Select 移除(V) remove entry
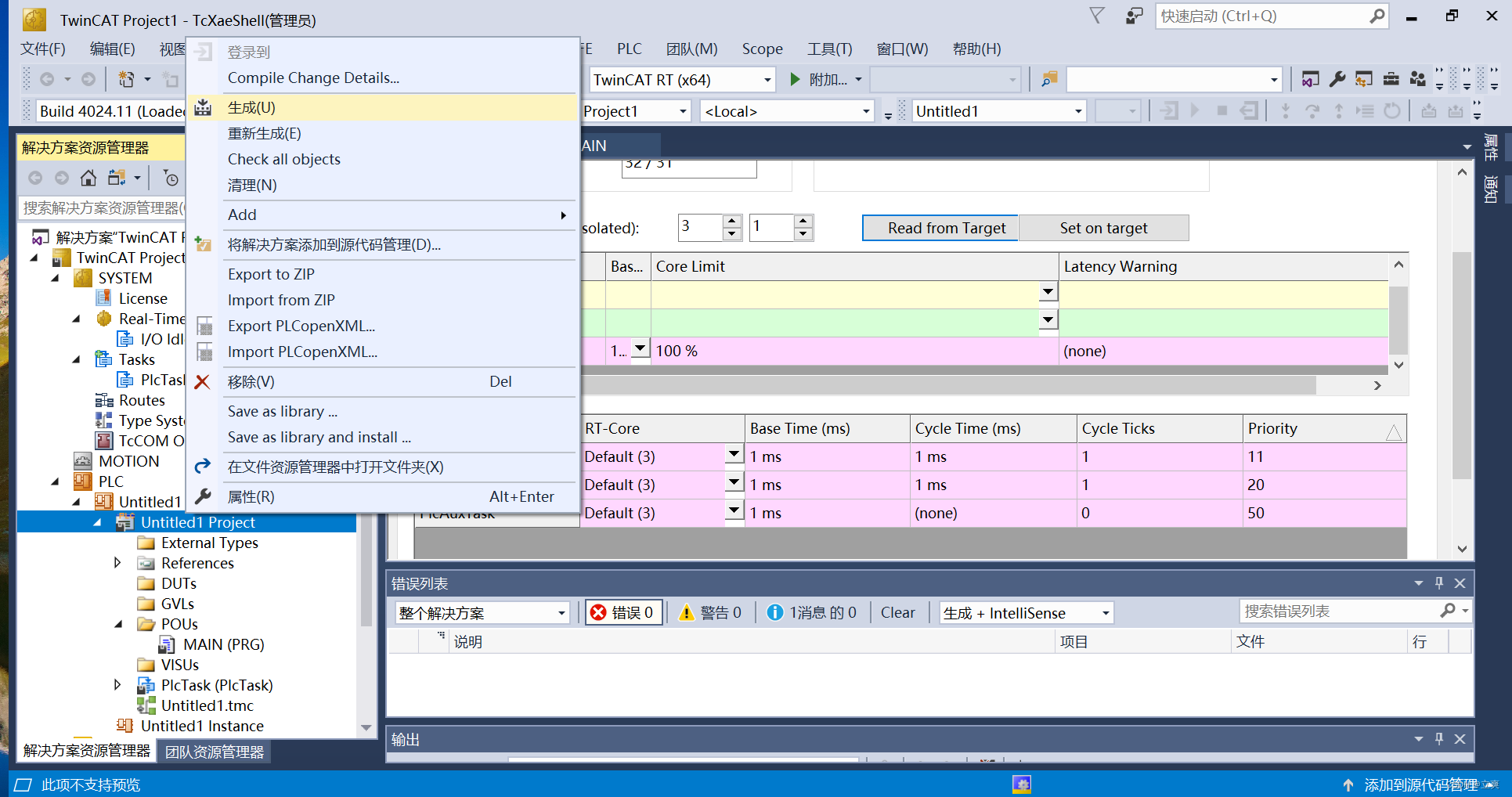1512x797 pixels. tap(382, 381)
